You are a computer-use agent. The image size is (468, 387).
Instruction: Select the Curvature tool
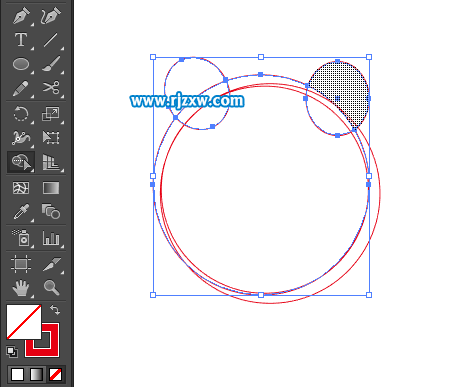click(x=51, y=16)
